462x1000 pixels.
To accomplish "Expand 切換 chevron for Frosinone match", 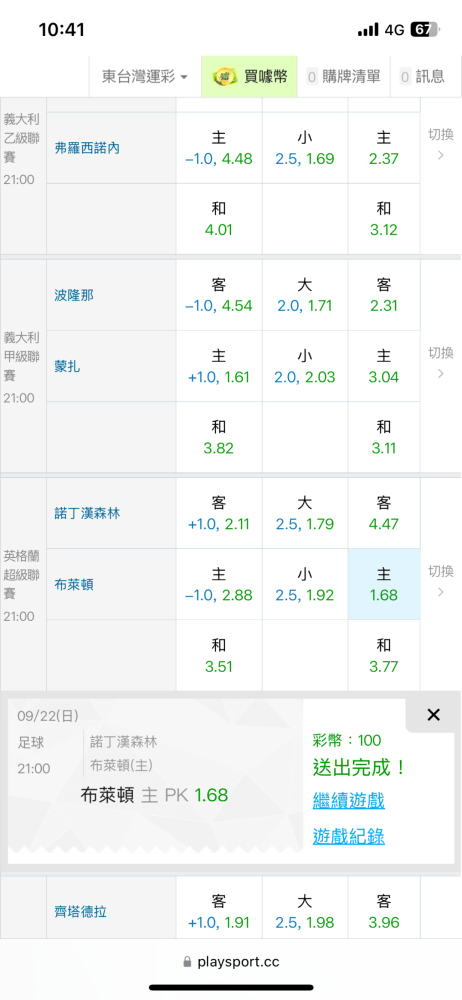I will click(440, 144).
